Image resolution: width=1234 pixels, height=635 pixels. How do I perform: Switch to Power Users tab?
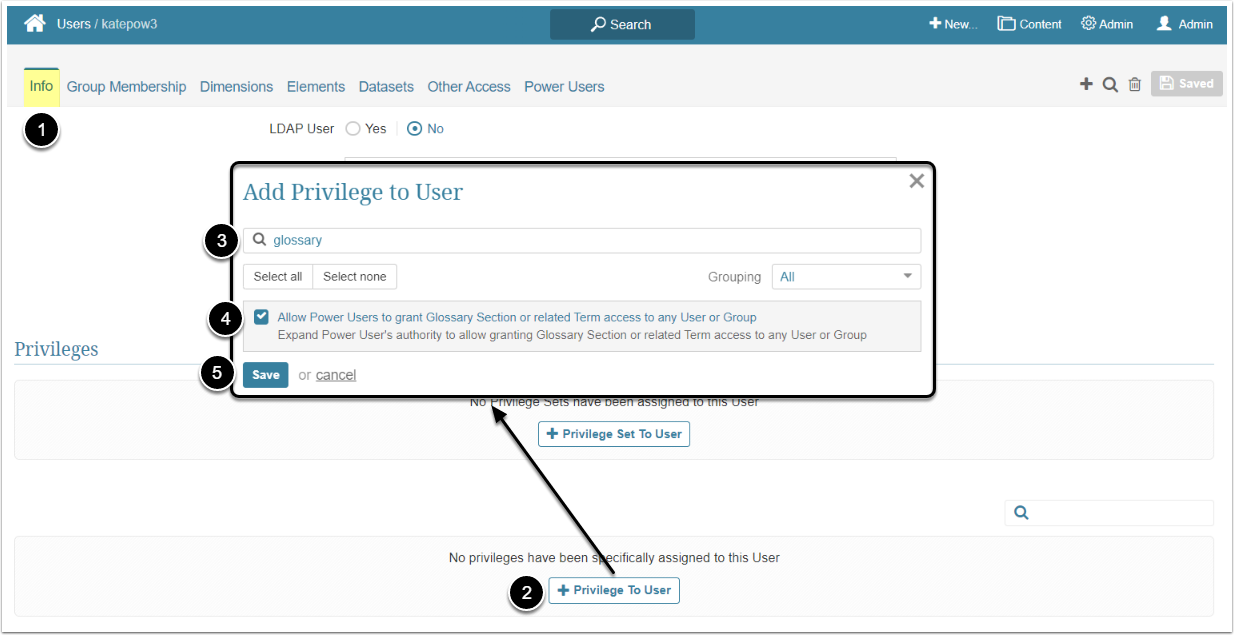[564, 87]
